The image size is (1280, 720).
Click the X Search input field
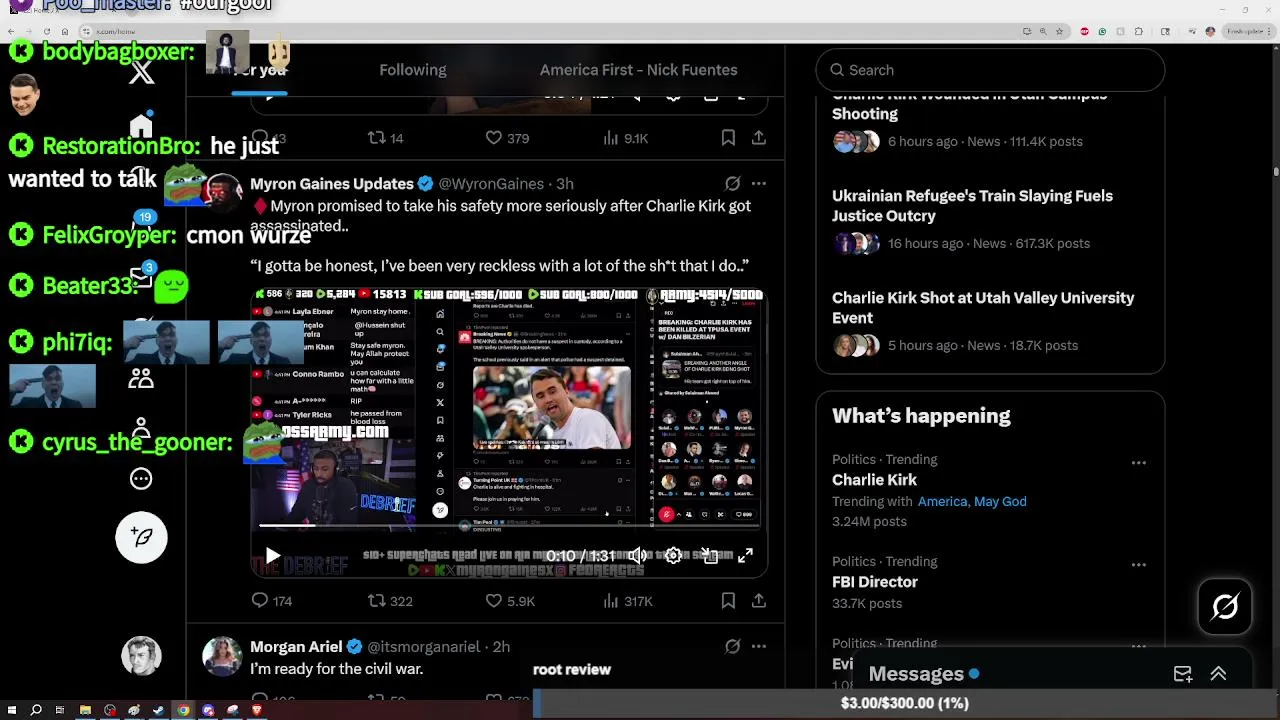point(990,70)
